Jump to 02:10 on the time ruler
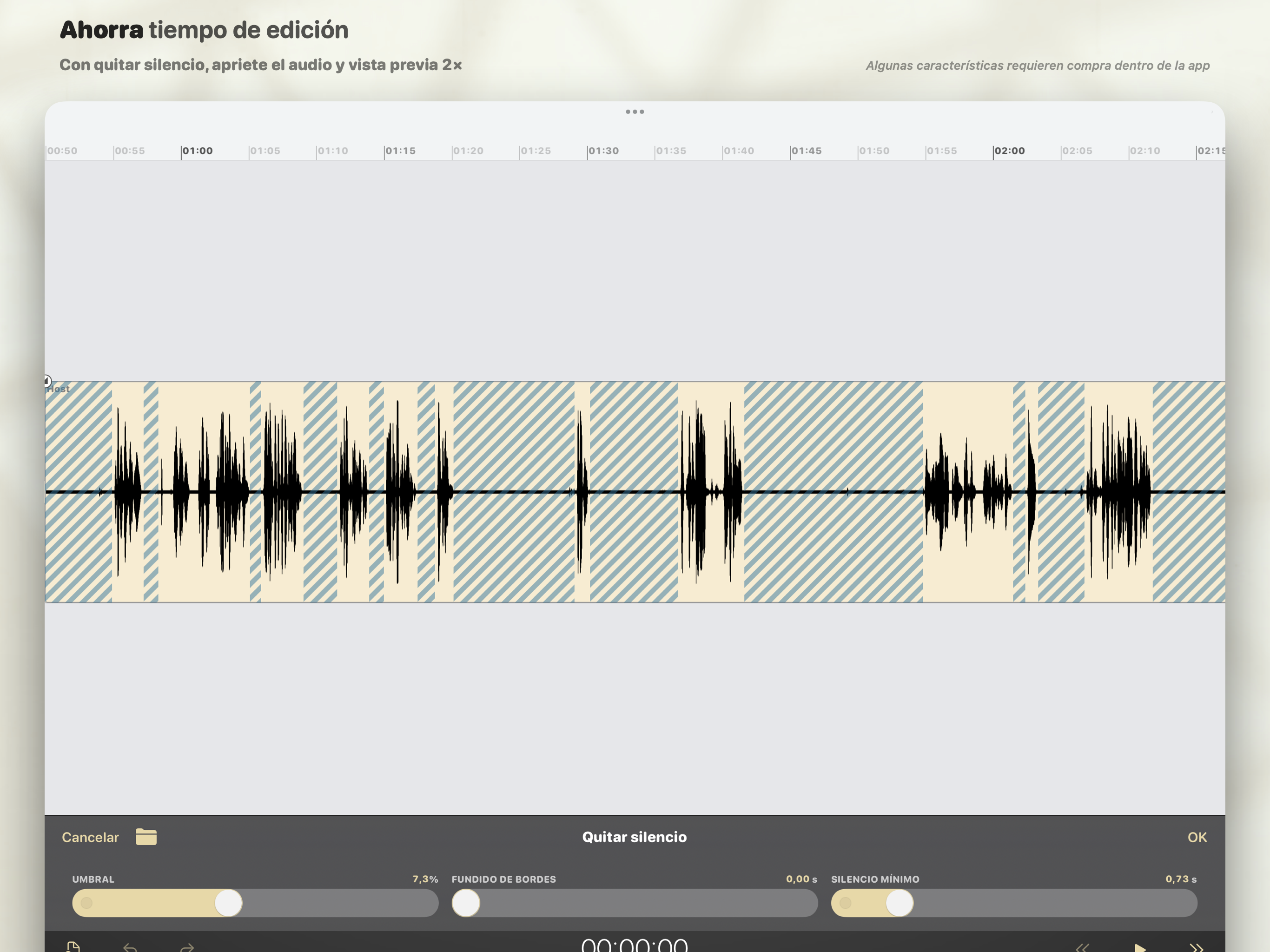Image resolution: width=1270 pixels, height=952 pixels. coord(1145,151)
